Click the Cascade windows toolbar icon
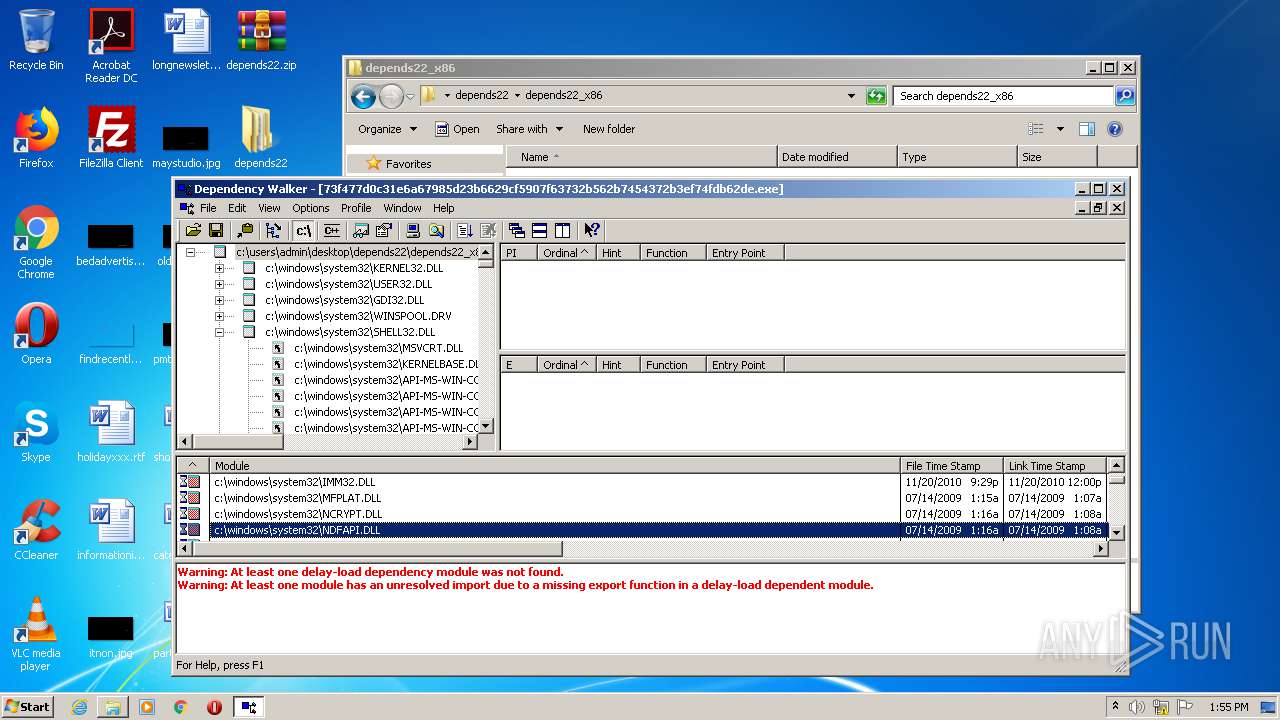This screenshot has width=1280, height=720. pyautogui.click(x=517, y=230)
